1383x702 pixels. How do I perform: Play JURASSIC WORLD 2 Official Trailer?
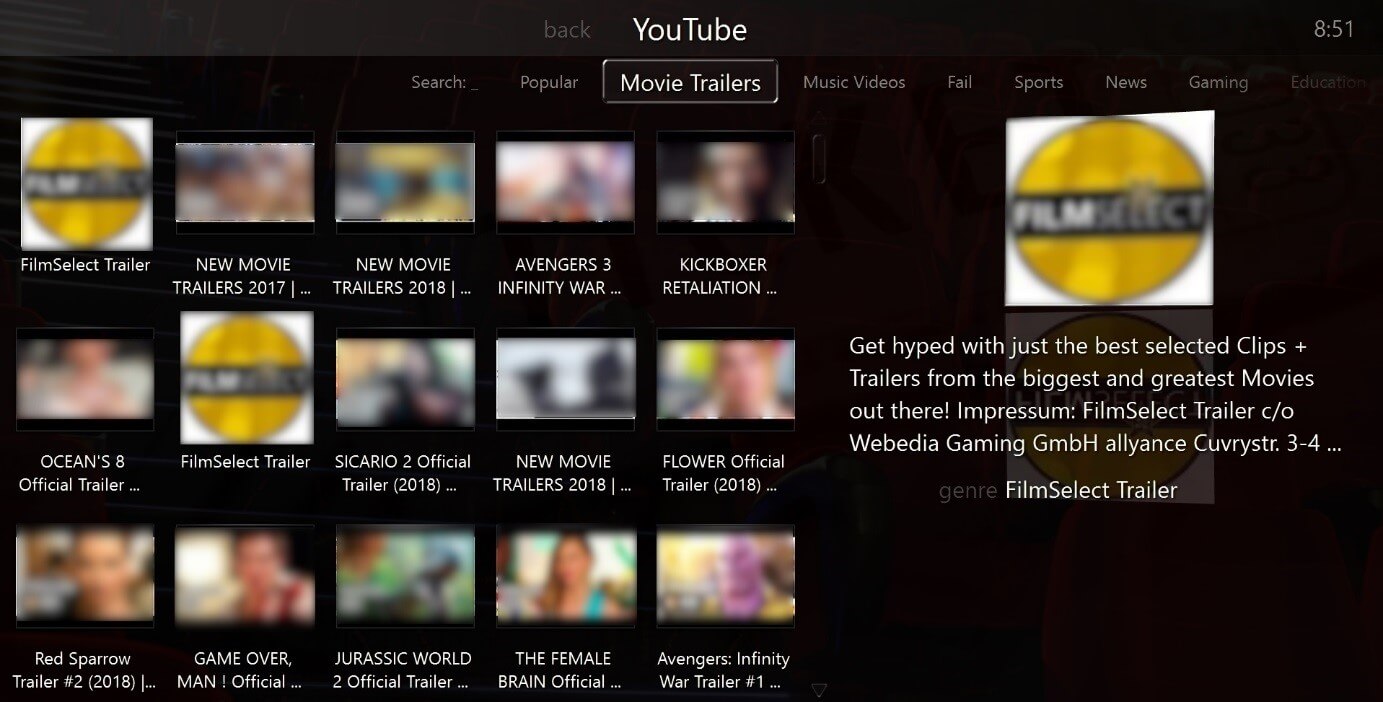coord(405,576)
